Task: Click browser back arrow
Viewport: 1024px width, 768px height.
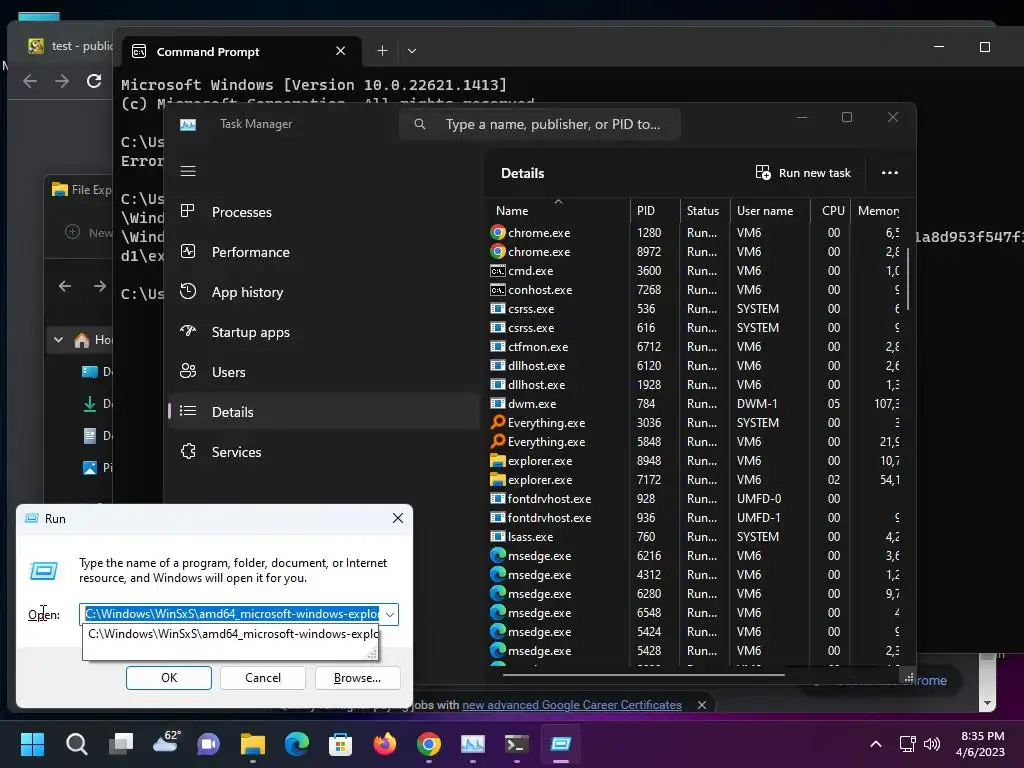Action: [x=30, y=81]
